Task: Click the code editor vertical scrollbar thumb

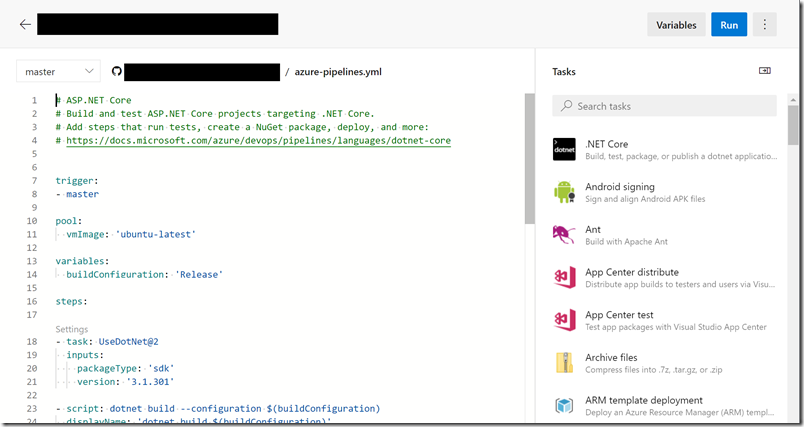Action: [530, 159]
